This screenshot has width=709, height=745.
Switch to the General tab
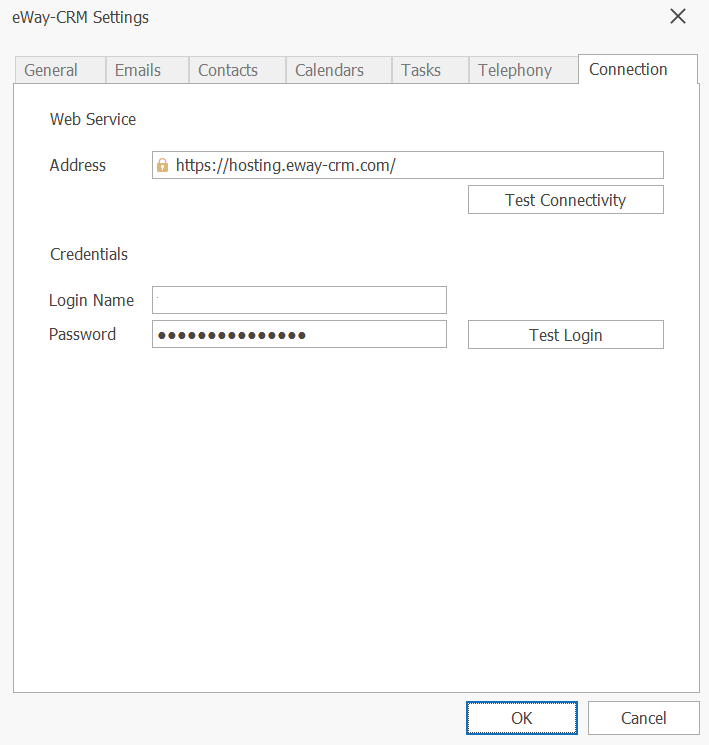[x=60, y=70]
